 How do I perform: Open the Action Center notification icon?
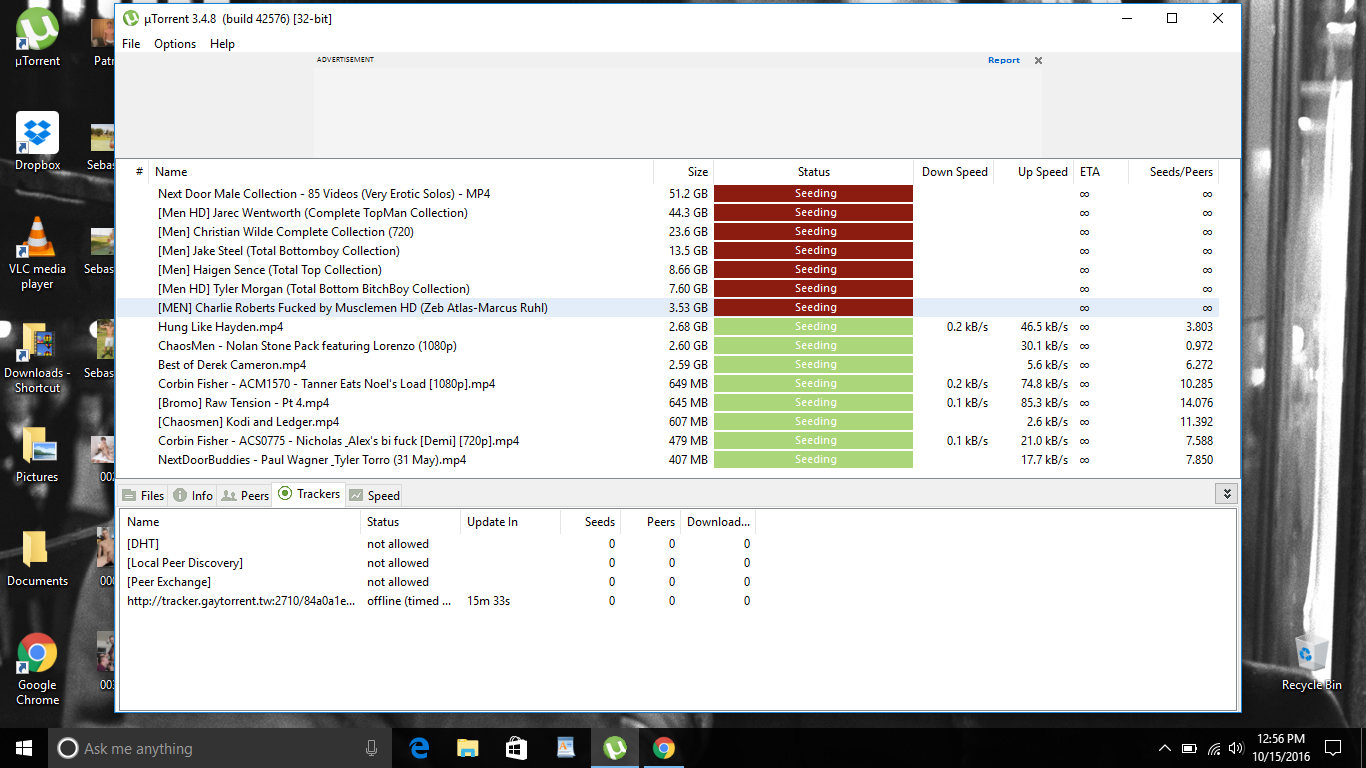pyautogui.click(x=1332, y=748)
